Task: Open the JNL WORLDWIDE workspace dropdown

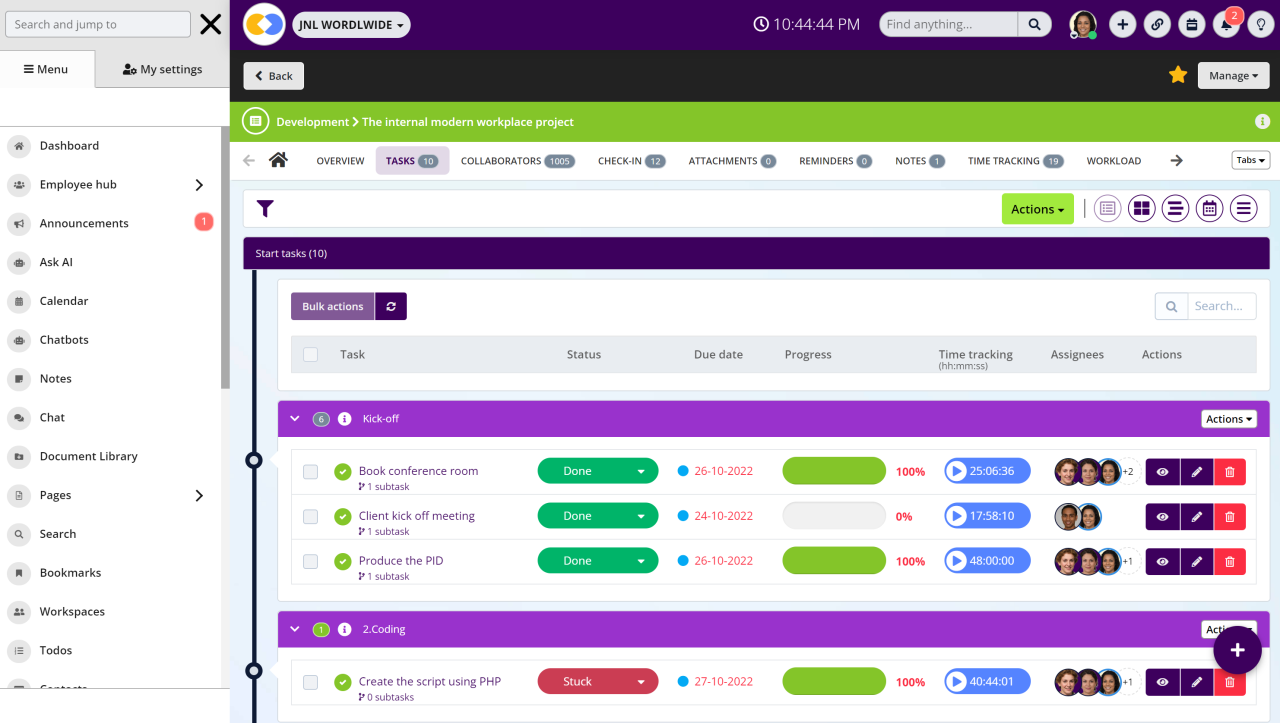Action: [351, 23]
